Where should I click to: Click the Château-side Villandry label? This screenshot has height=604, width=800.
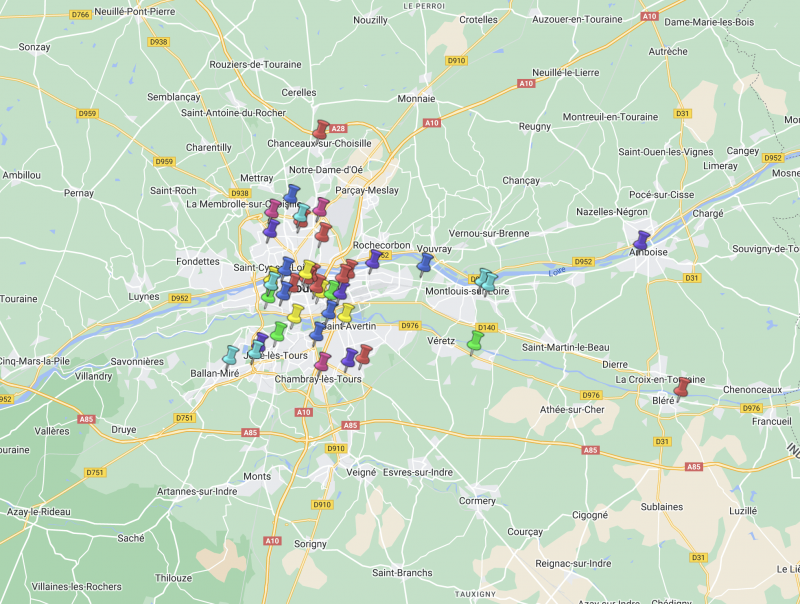93,377
